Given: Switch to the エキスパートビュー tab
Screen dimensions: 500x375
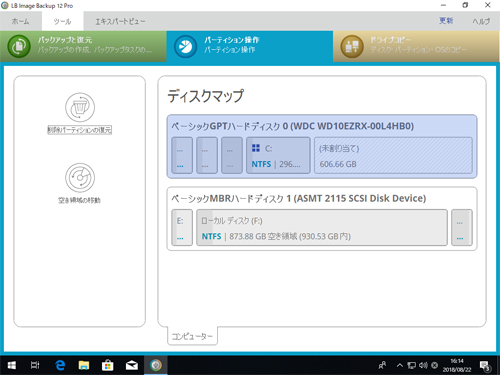Looking at the screenshot, I should pyautogui.click(x=120, y=21).
